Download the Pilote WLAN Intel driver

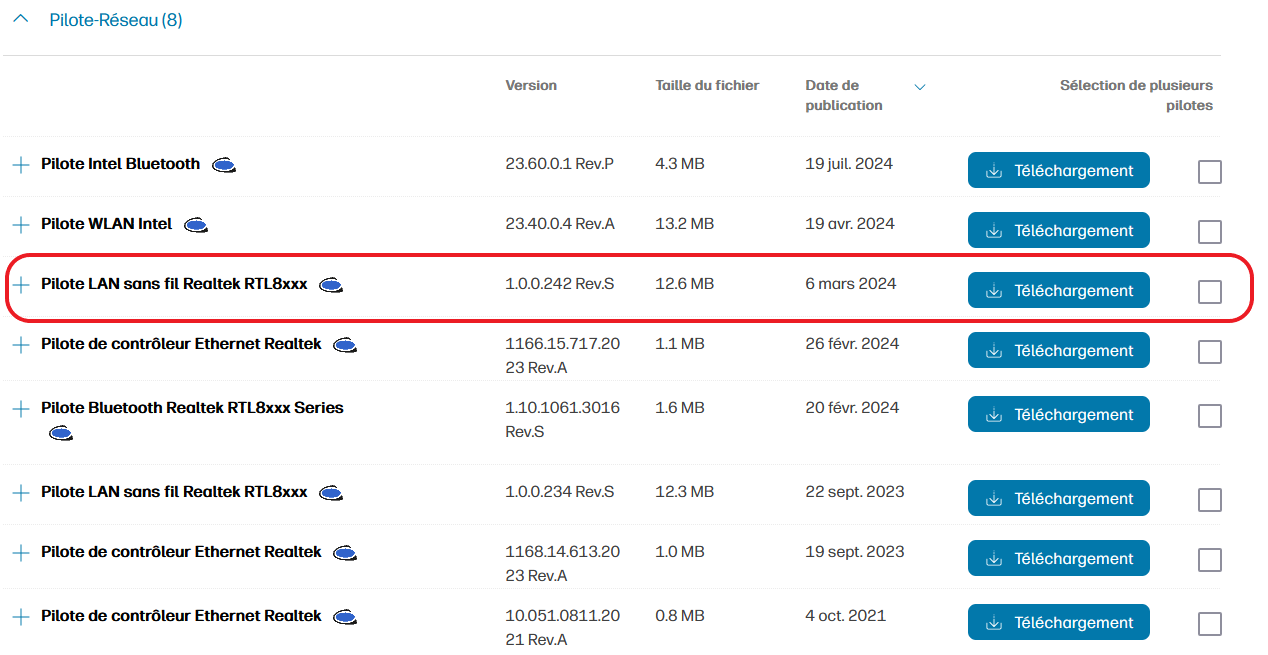pyautogui.click(x=1059, y=230)
